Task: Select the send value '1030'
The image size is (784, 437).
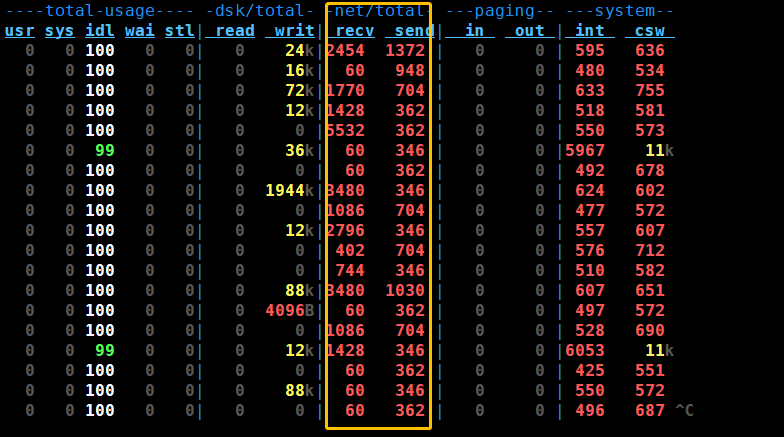Action: pyautogui.click(x=405, y=290)
